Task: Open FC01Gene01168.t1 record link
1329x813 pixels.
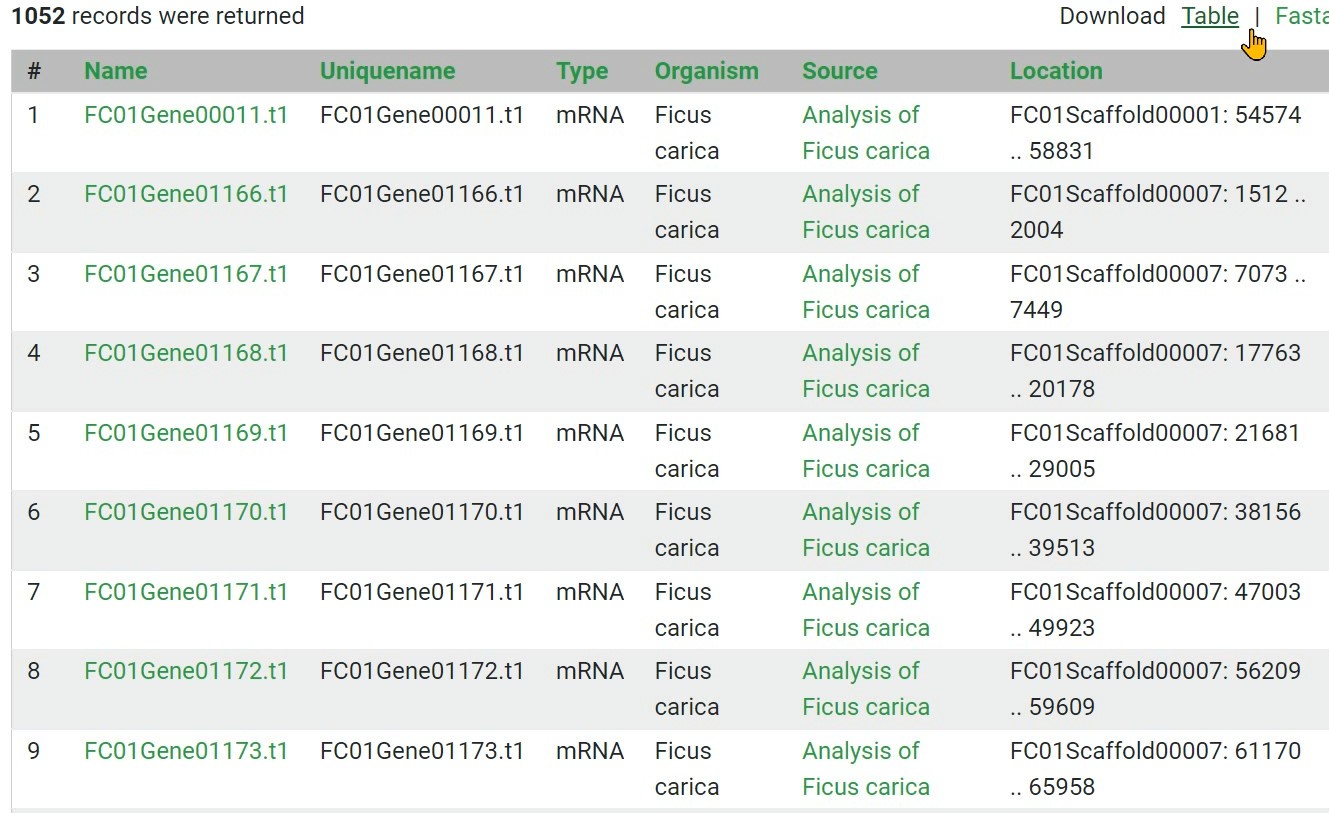Action: click(x=186, y=353)
